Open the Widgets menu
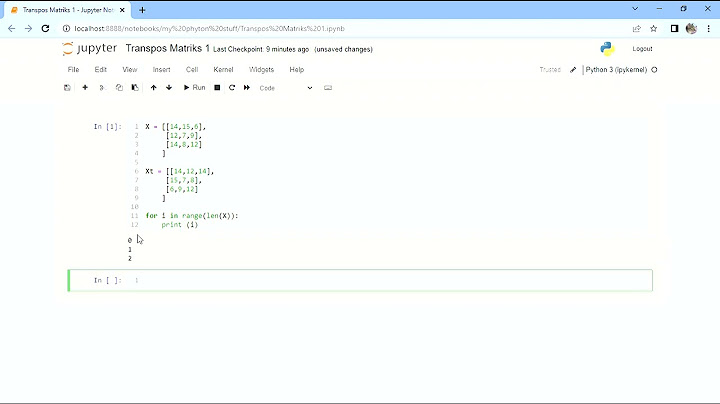The height and width of the screenshot is (404, 720). pos(261,70)
